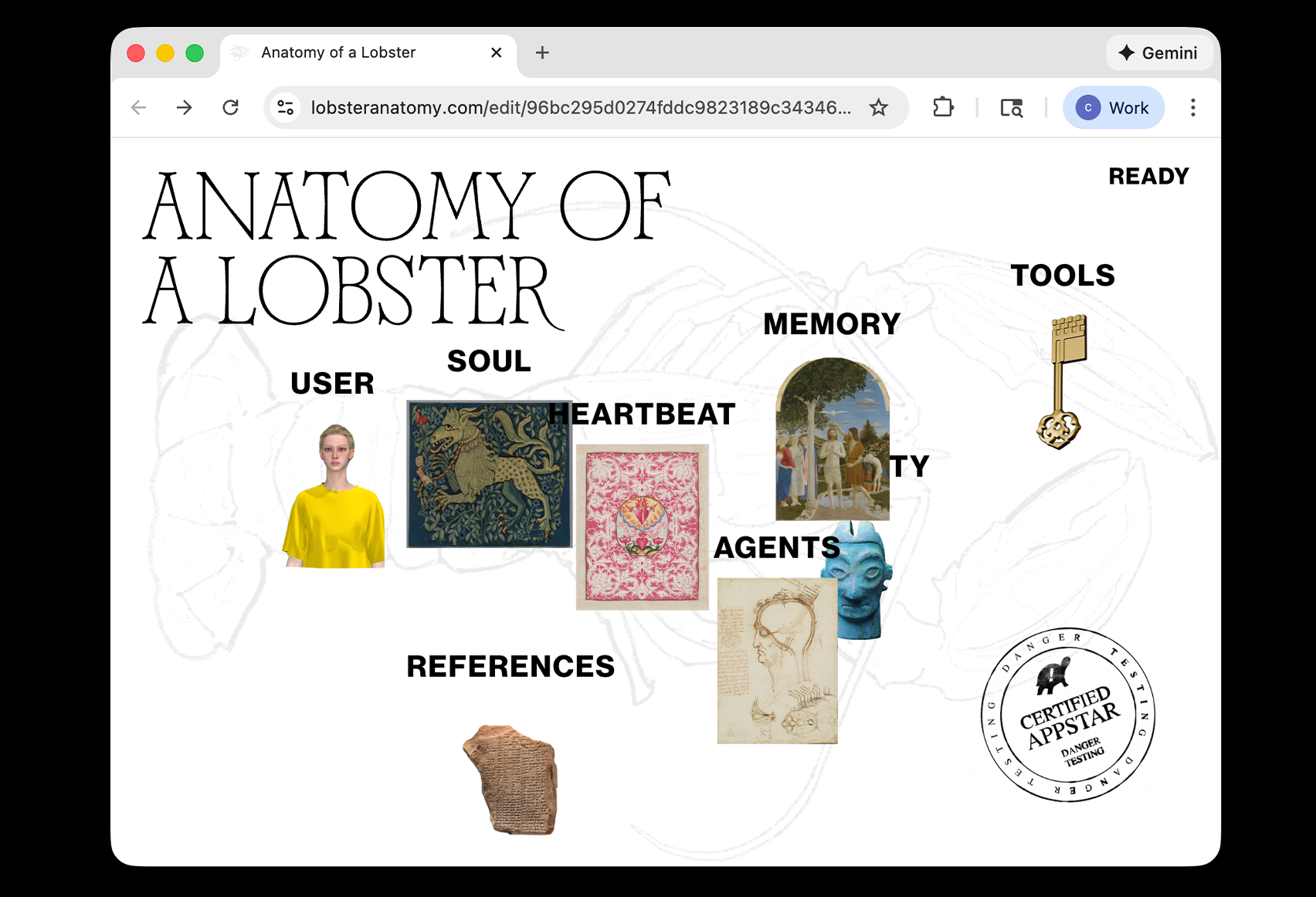Open a new tab with plus button
This screenshot has width=1316, height=897.
click(542, 52)
